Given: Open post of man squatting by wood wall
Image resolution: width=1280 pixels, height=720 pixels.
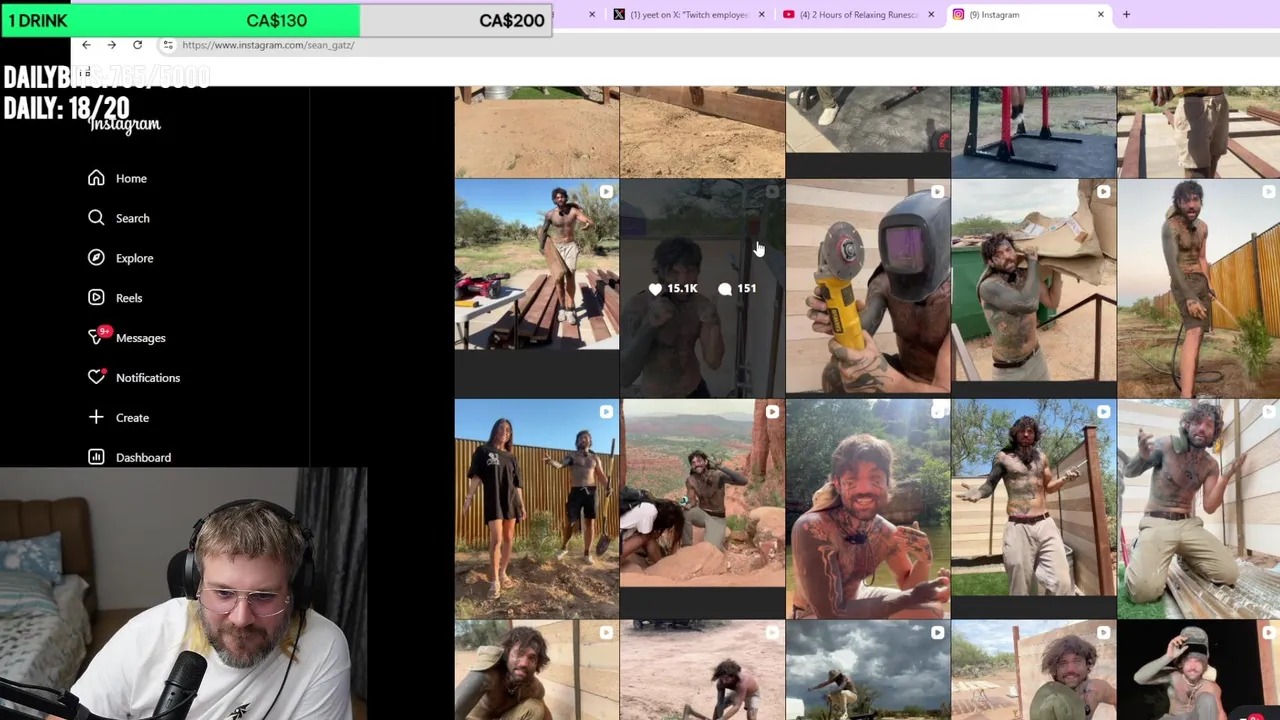Looking at the screenshot, I should click(x=537, y=670).
